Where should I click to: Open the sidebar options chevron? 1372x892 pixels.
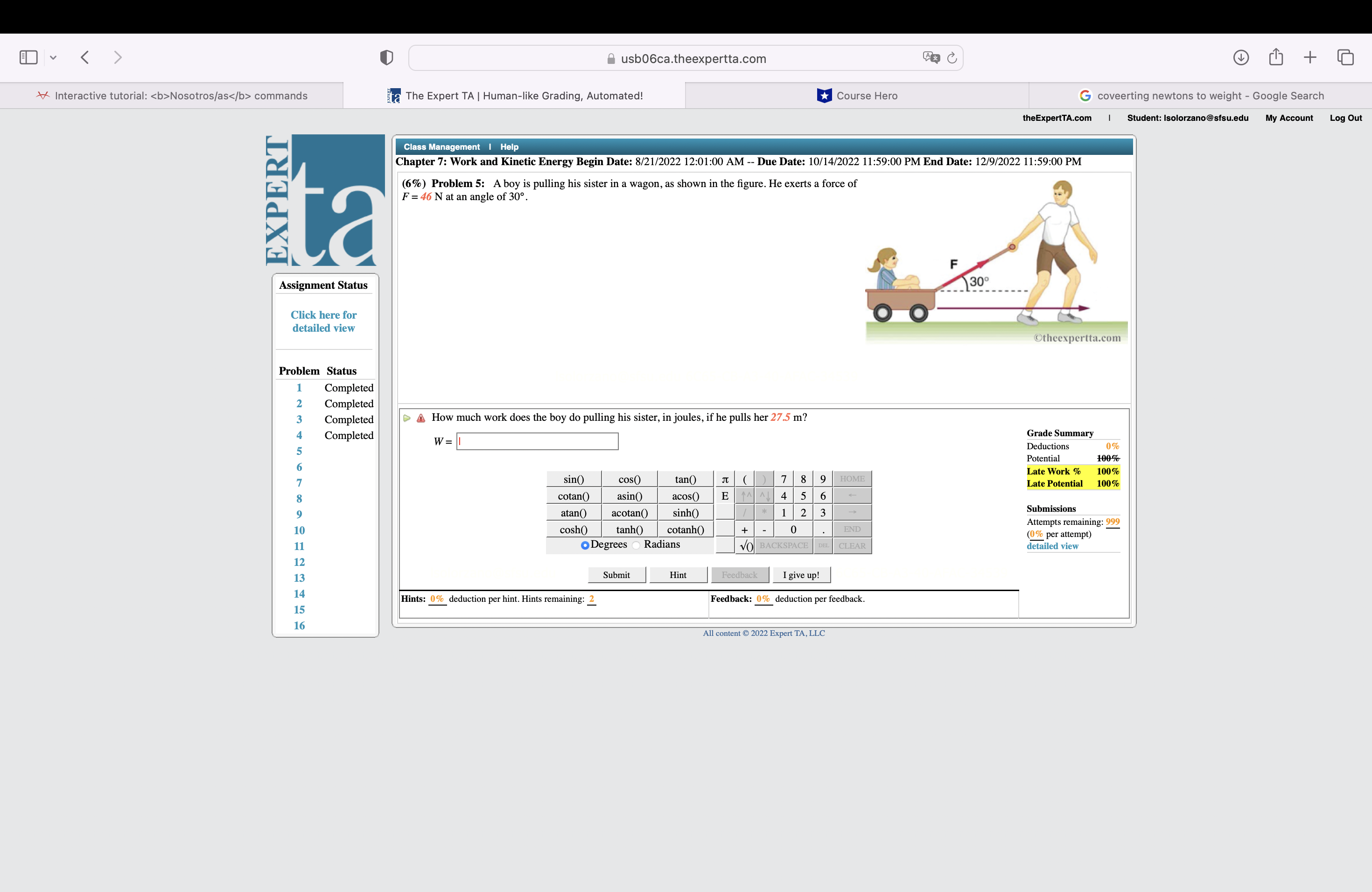tap(54, 57)
